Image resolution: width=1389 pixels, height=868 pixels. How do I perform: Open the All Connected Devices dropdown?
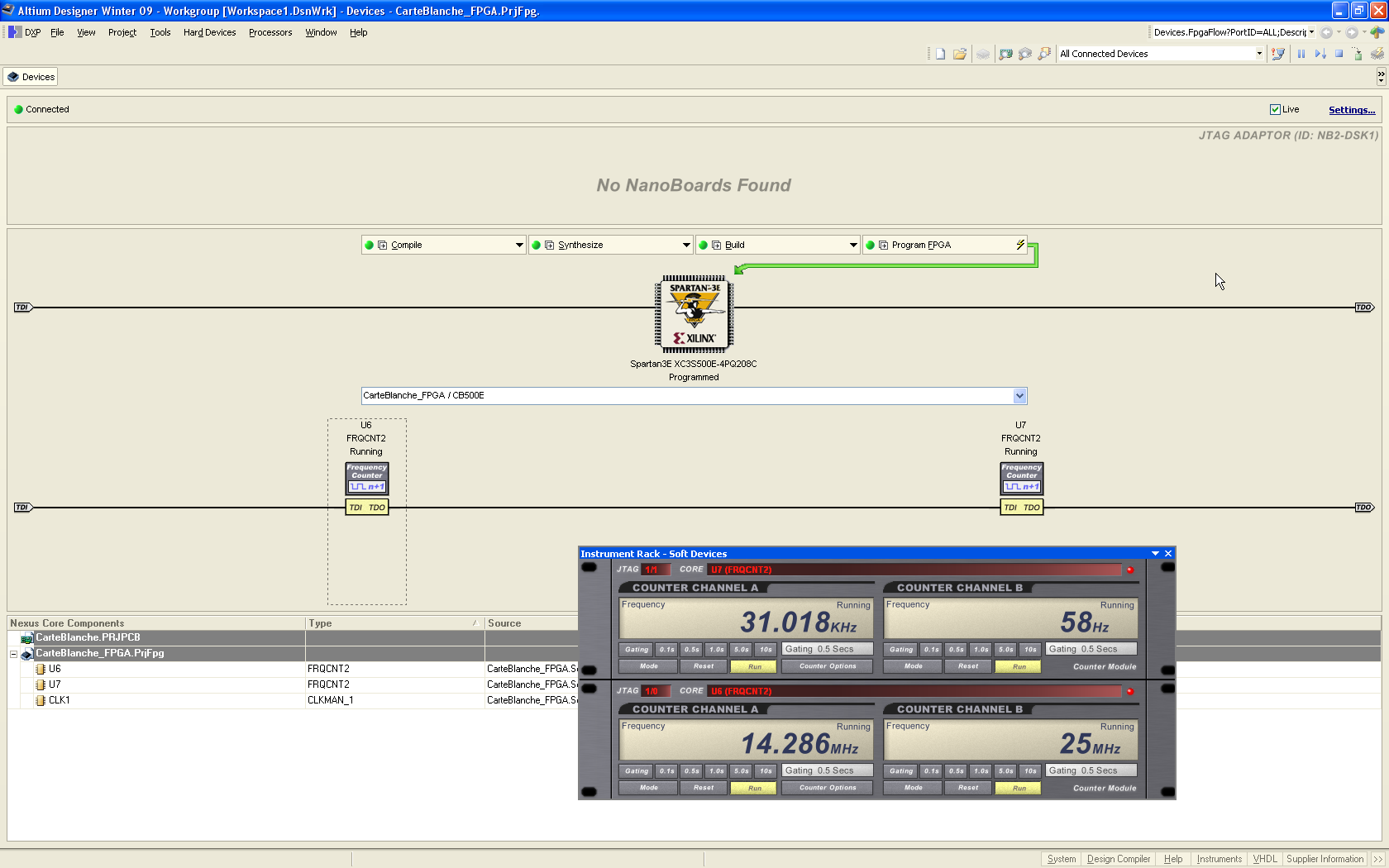click(x=1259, y=54)
